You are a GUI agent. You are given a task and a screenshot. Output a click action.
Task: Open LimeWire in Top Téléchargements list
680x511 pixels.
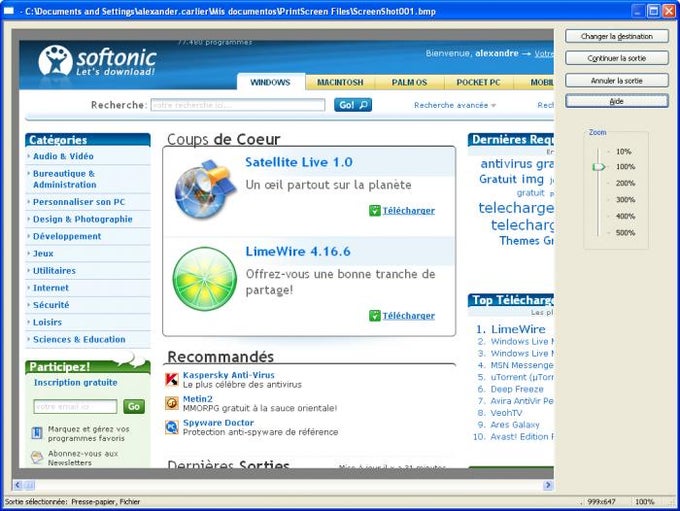tap(518, 329)
